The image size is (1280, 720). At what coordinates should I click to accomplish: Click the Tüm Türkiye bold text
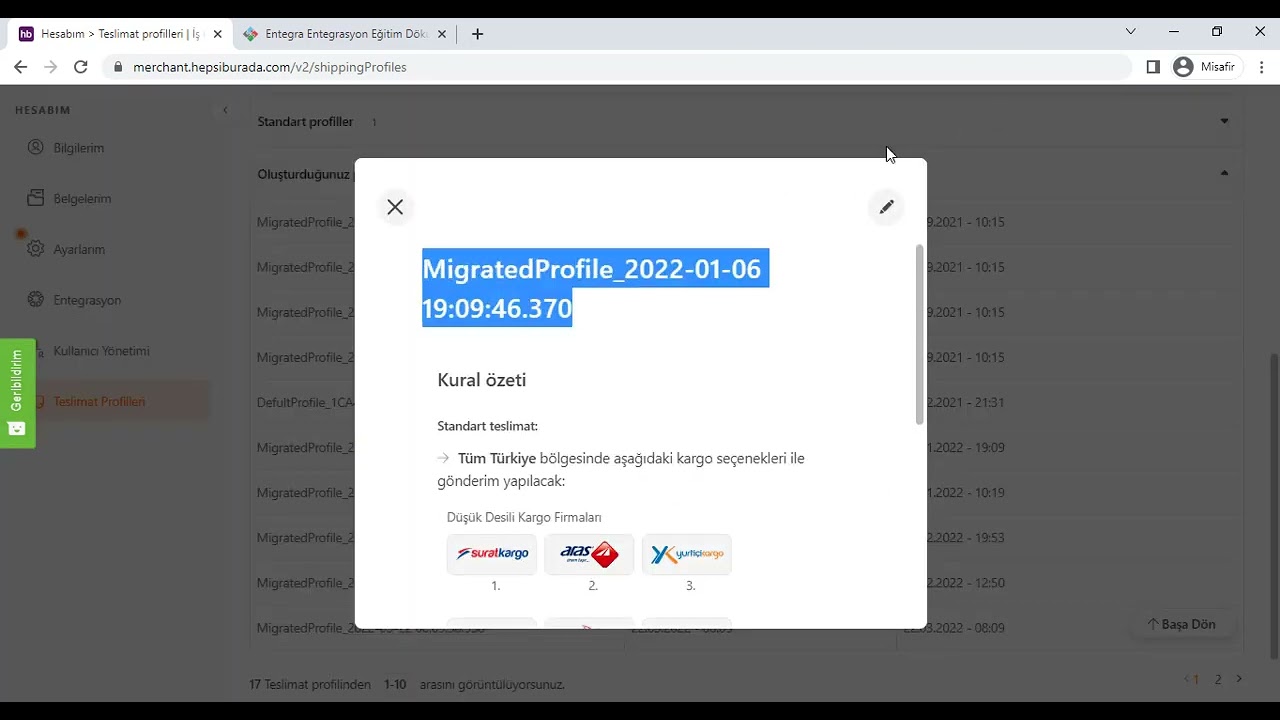coord(496,458)
